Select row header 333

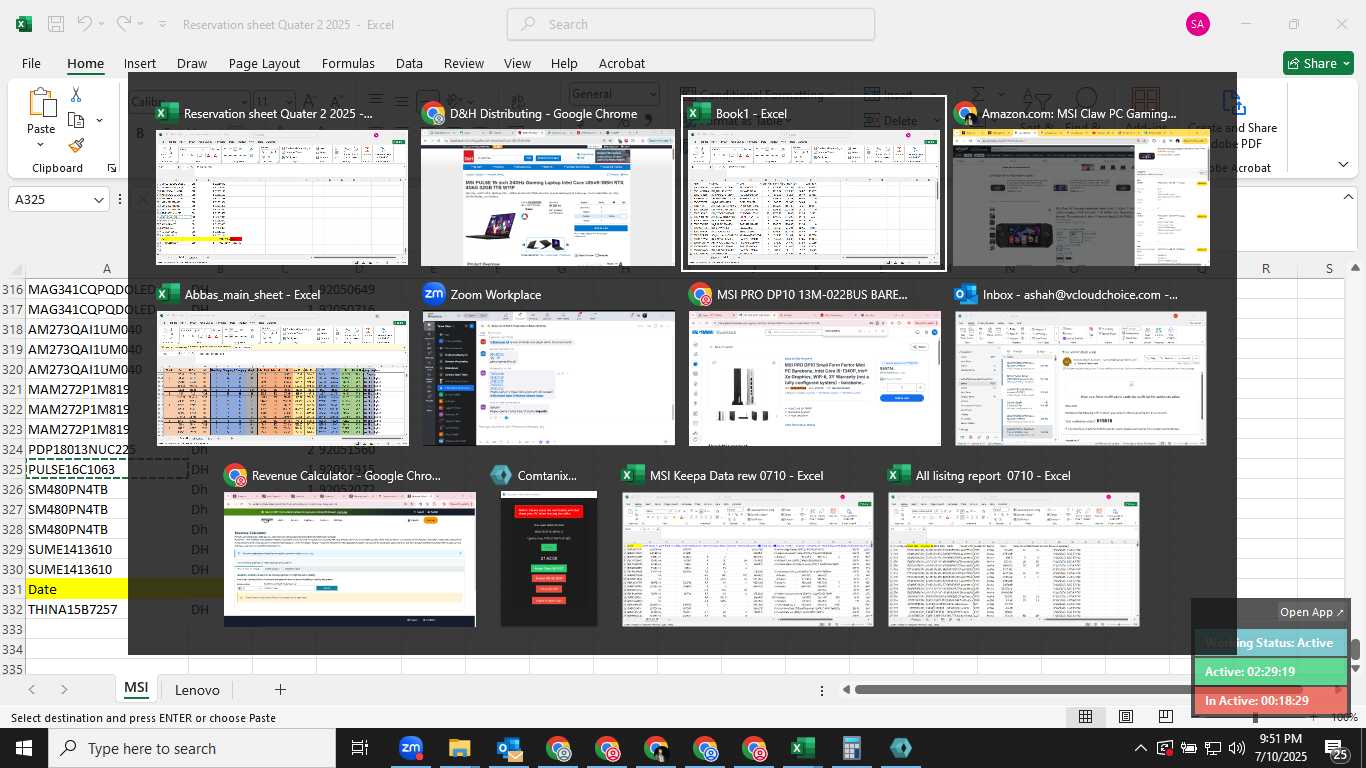[x=12, y=629]
